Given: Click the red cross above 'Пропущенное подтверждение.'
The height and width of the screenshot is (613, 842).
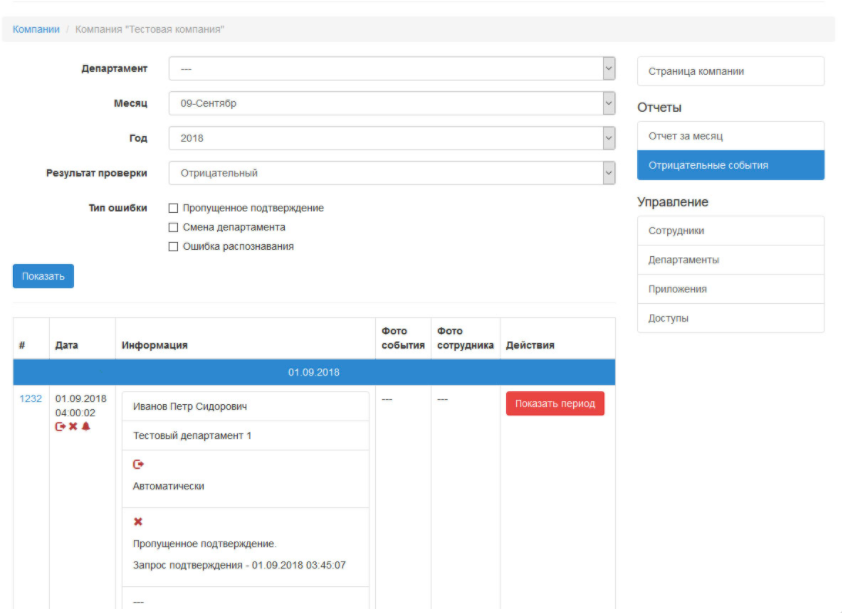Looking at the screenshot, I should [138, 522].
